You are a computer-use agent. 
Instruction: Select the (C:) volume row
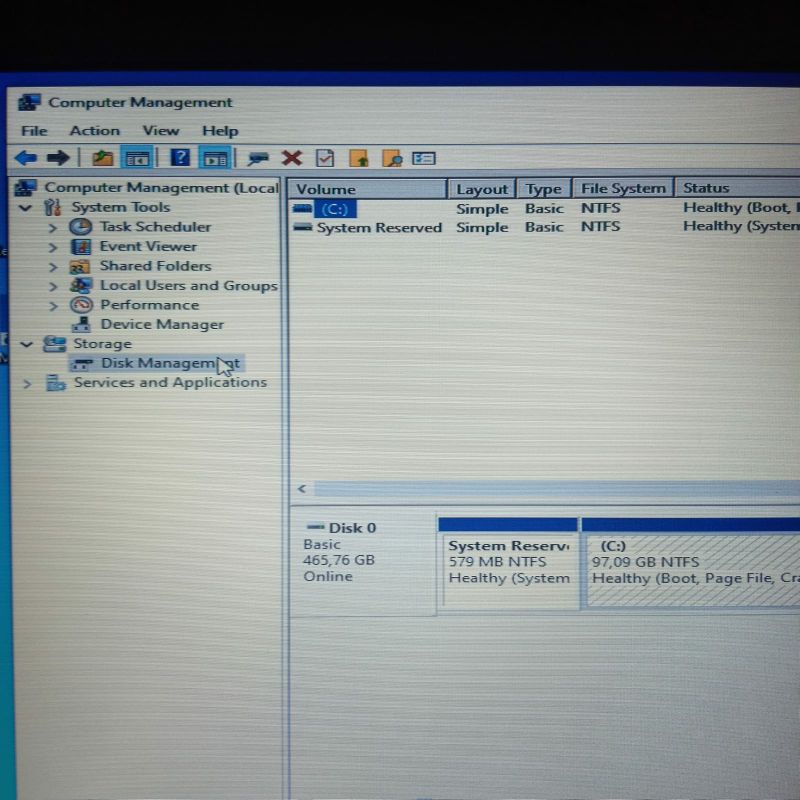click(544, 208)
